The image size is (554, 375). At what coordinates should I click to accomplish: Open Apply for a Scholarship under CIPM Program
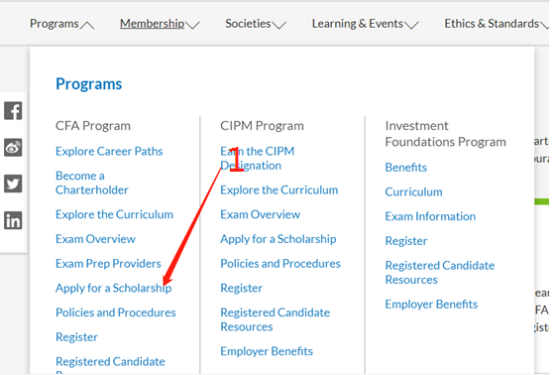(x=278, y=239)
